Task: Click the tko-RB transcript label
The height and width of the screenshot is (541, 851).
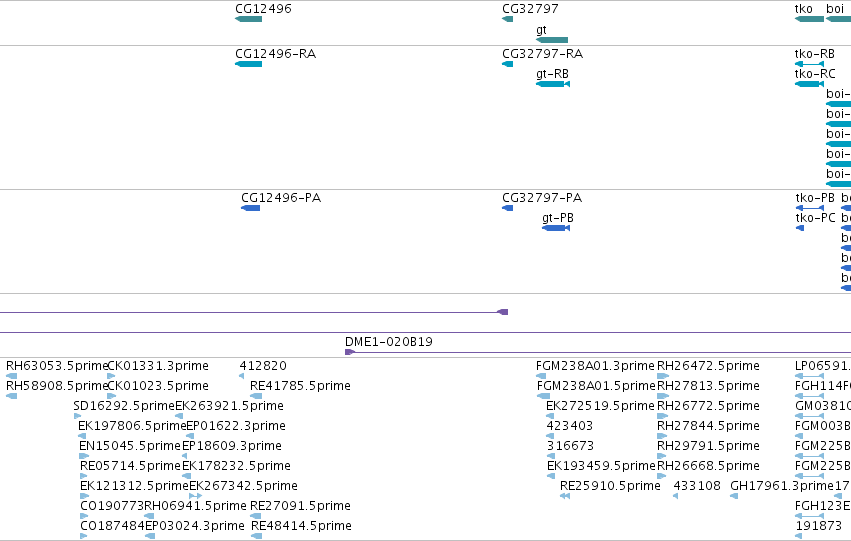Action: click(815, 54)
